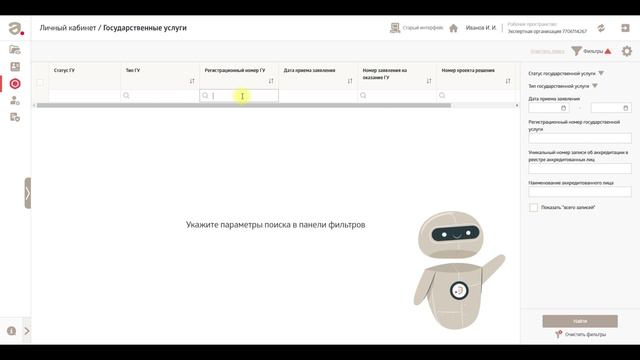The height and width of the screenshot is (360, 640).
Task: Expand sidebar using the chevron next to info icon
Action: [27, 331]
